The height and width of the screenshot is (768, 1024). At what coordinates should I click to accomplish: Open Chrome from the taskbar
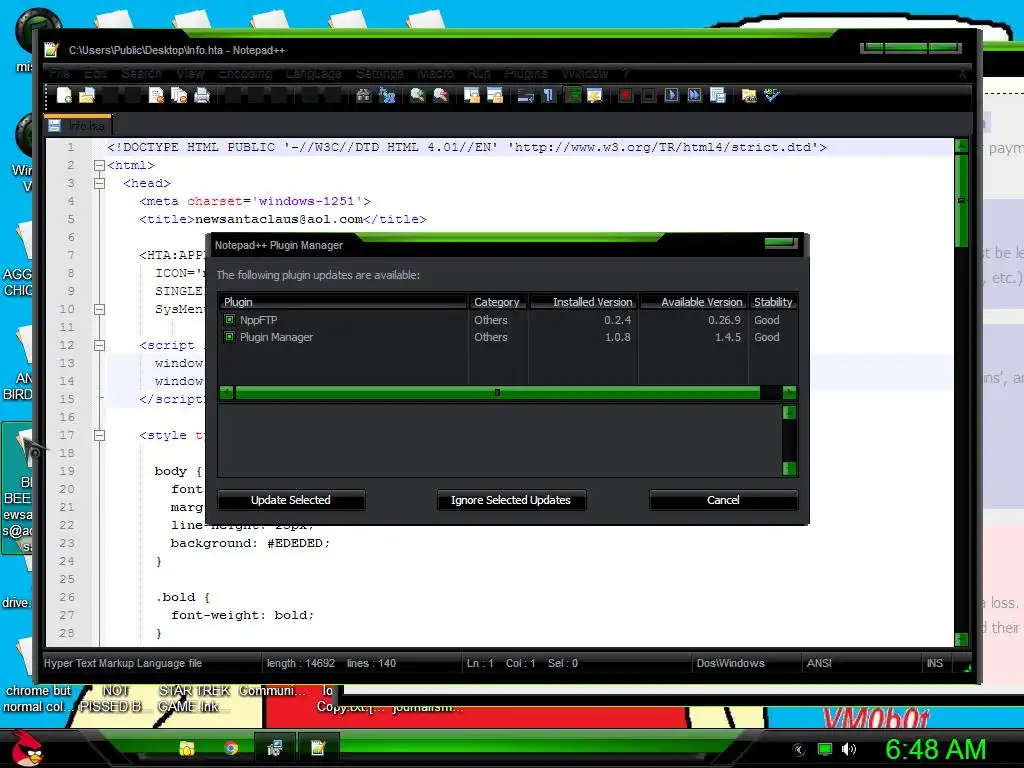(x=231, y=748)
